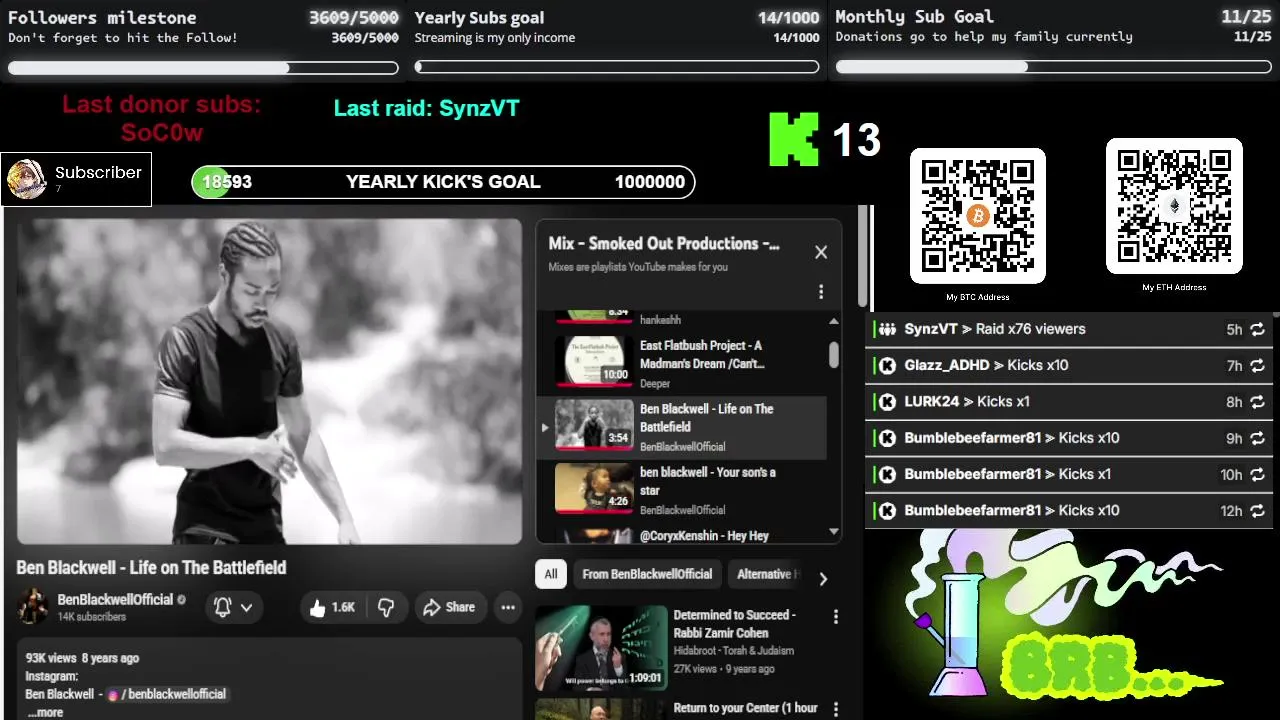1280x720 pixels.
Task: Open Return to your Center video title
Action: (745, 708)
